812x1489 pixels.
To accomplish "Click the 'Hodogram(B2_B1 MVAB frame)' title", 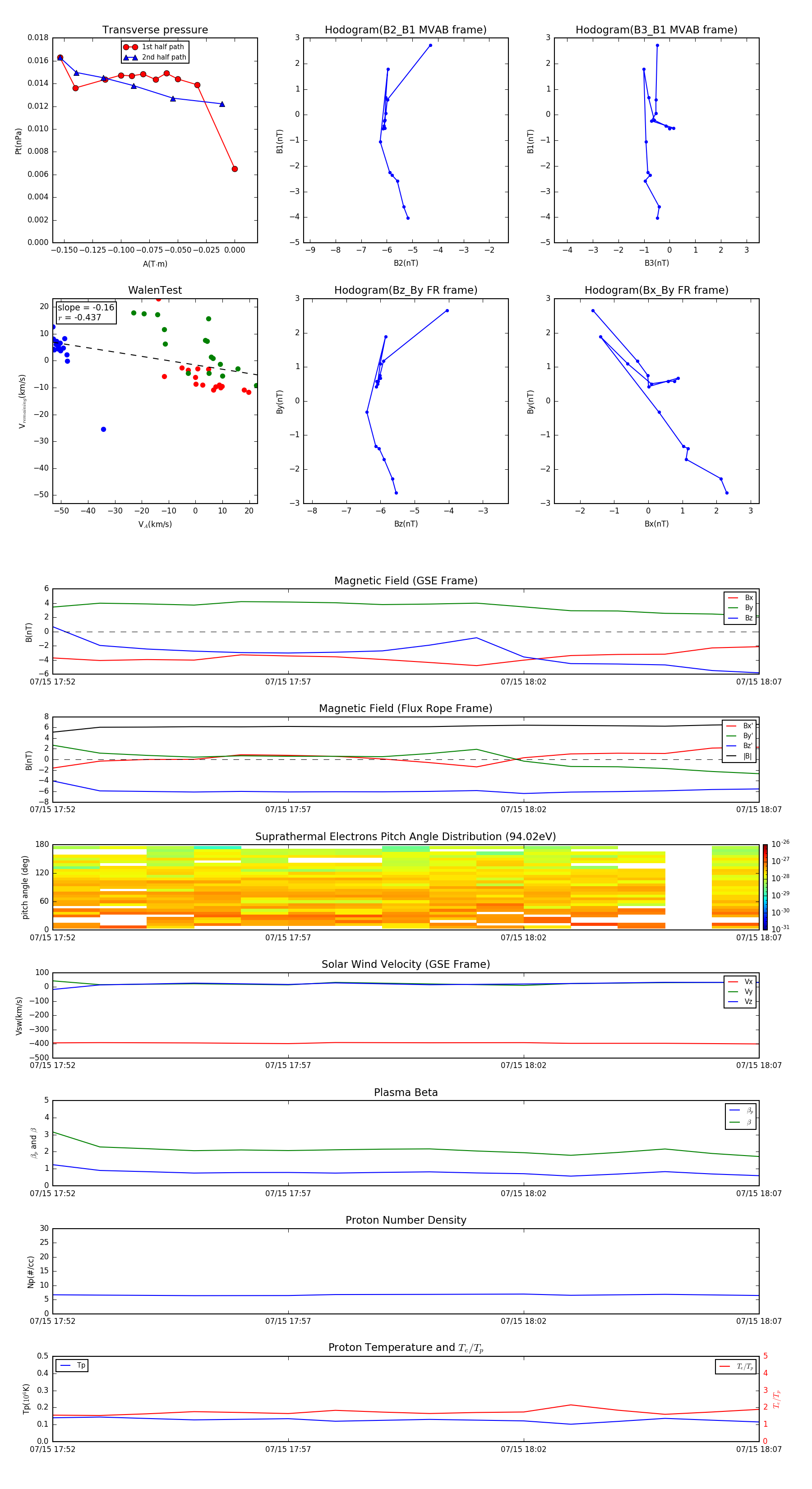I will pos(406,30).
